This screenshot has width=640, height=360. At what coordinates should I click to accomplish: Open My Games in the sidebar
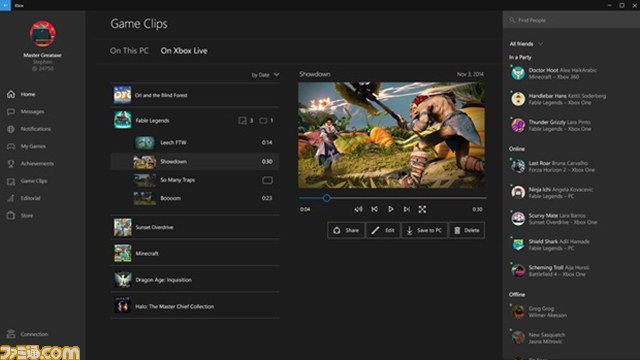pos(26,146)
